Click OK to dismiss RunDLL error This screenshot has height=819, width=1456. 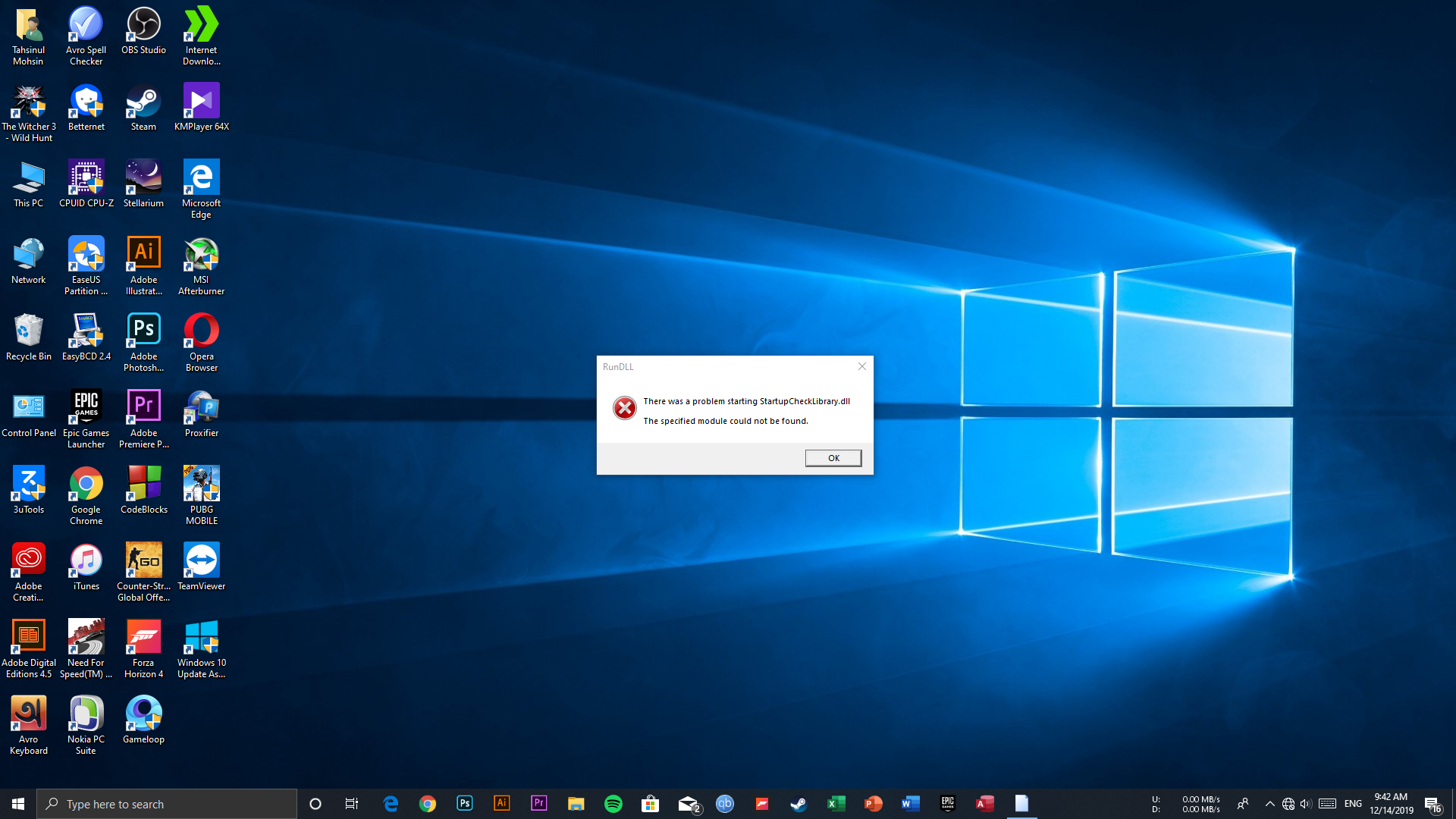[833, 457]
